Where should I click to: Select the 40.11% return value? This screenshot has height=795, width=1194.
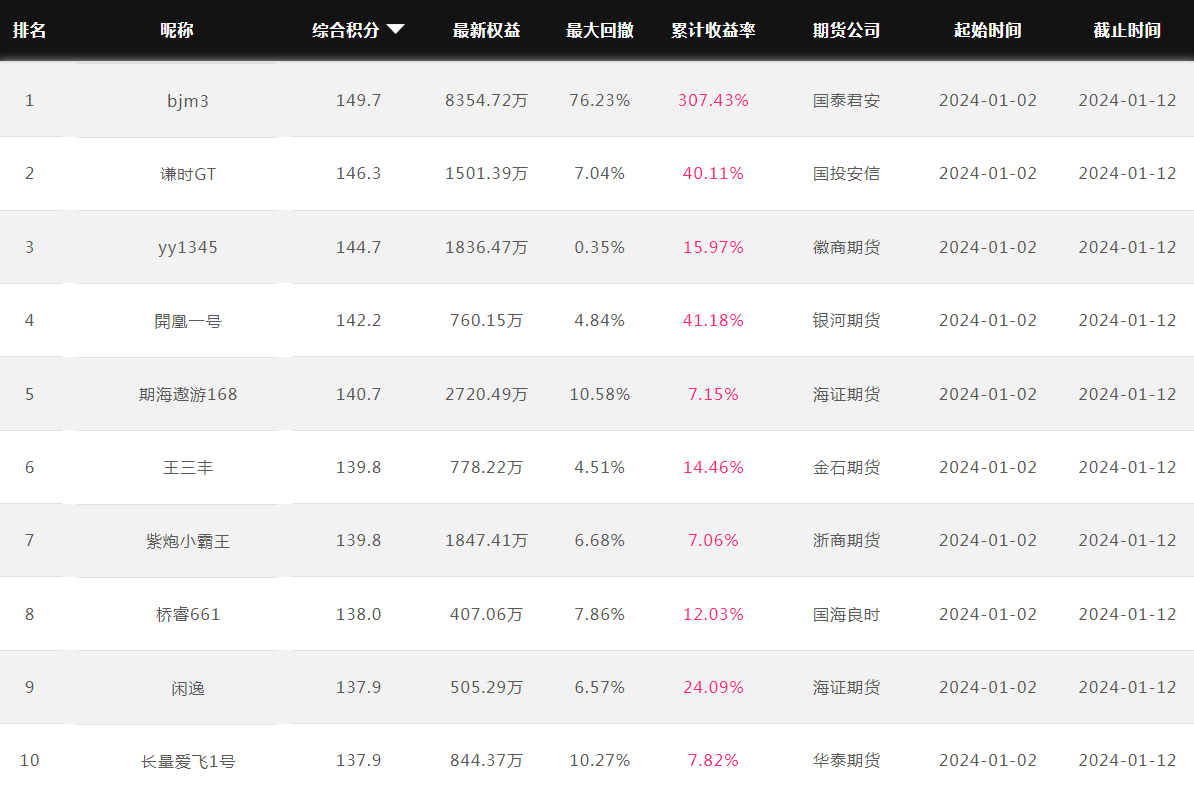point(713,174)
